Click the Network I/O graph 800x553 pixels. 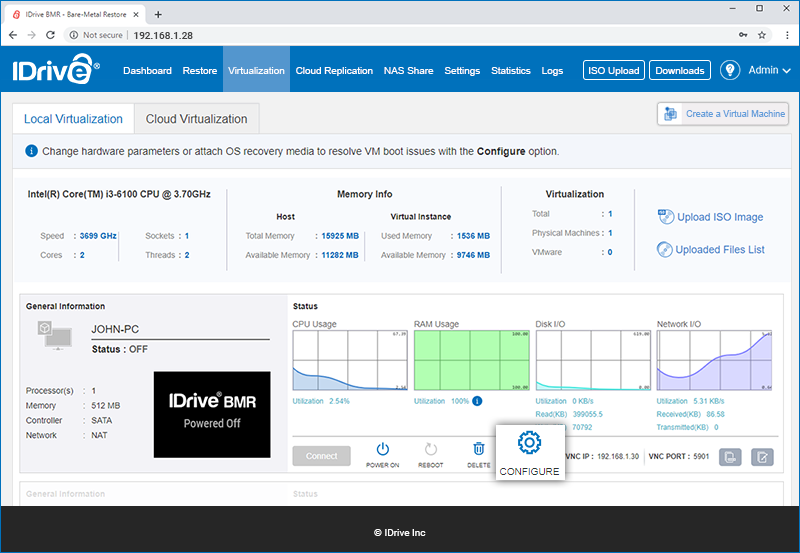(x=714, y=360)
